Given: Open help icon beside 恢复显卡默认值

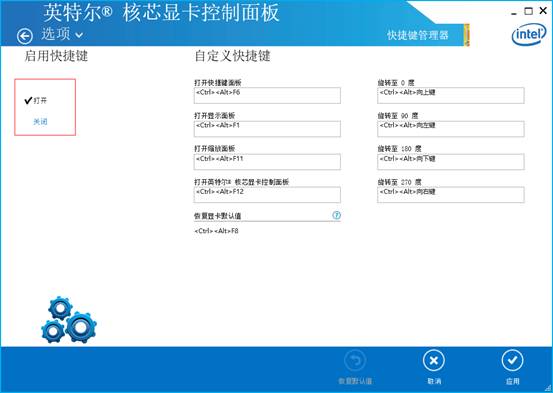Looking at the screenshot, I should point(336,215).
